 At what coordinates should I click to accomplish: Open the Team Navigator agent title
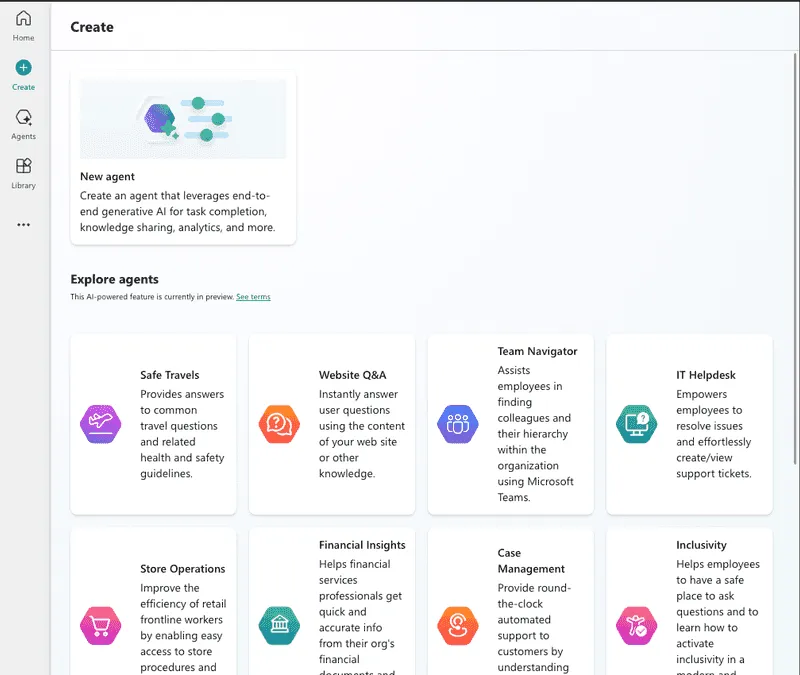pyautogui.click(x=537, y=351)
